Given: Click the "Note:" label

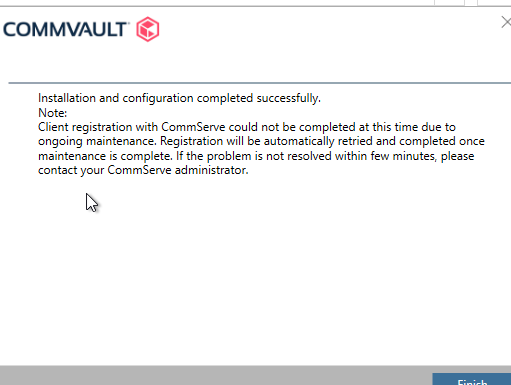Looking at the screenshot, I should click(x=53, y=113).
